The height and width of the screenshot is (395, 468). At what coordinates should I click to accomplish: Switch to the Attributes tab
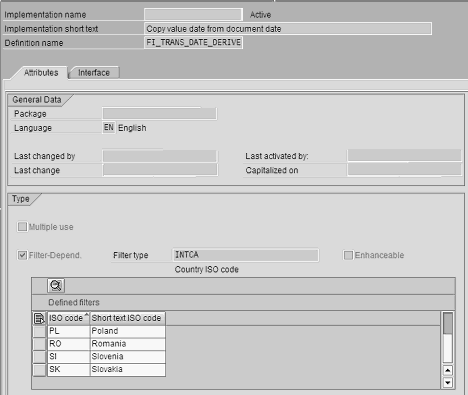click(x=41, y=73)
